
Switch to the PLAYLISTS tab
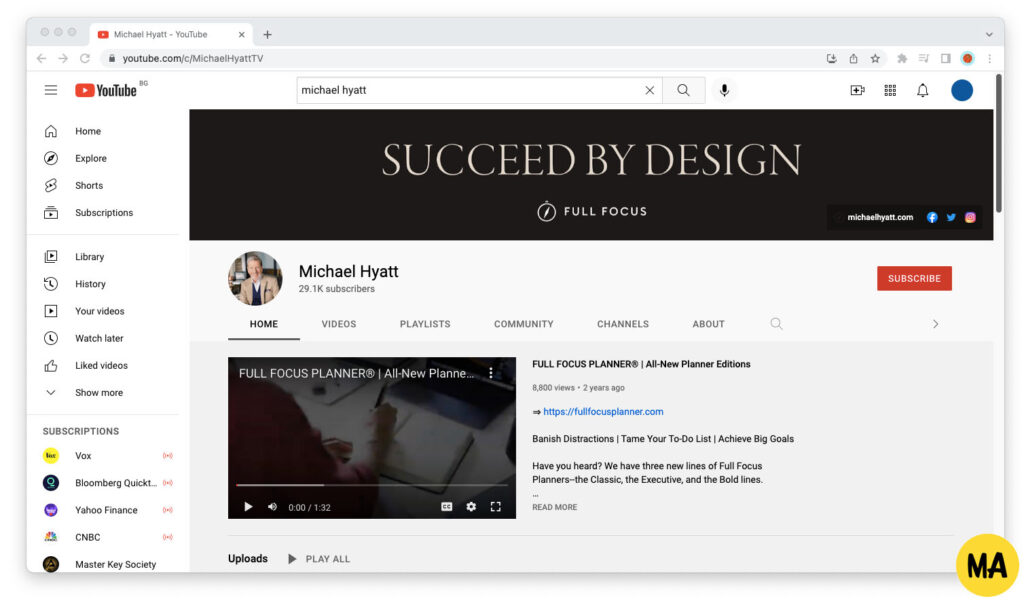tap(425, 324)
